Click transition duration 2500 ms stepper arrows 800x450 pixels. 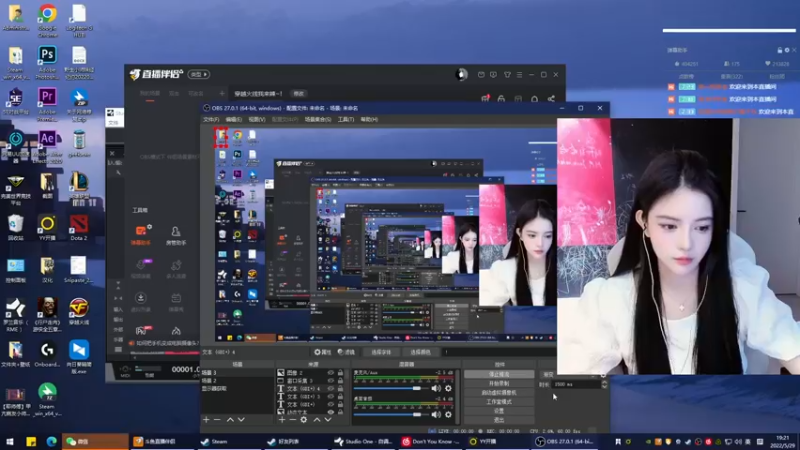(x=604, y=384)
